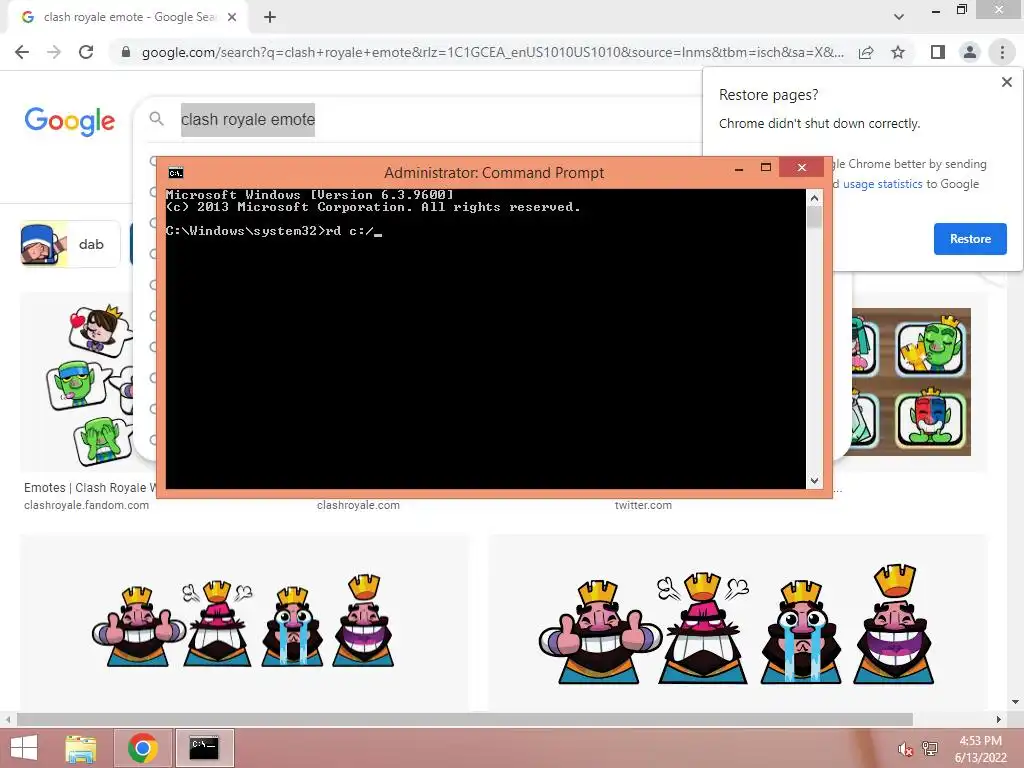Click the address bar URL

point(492,52)
